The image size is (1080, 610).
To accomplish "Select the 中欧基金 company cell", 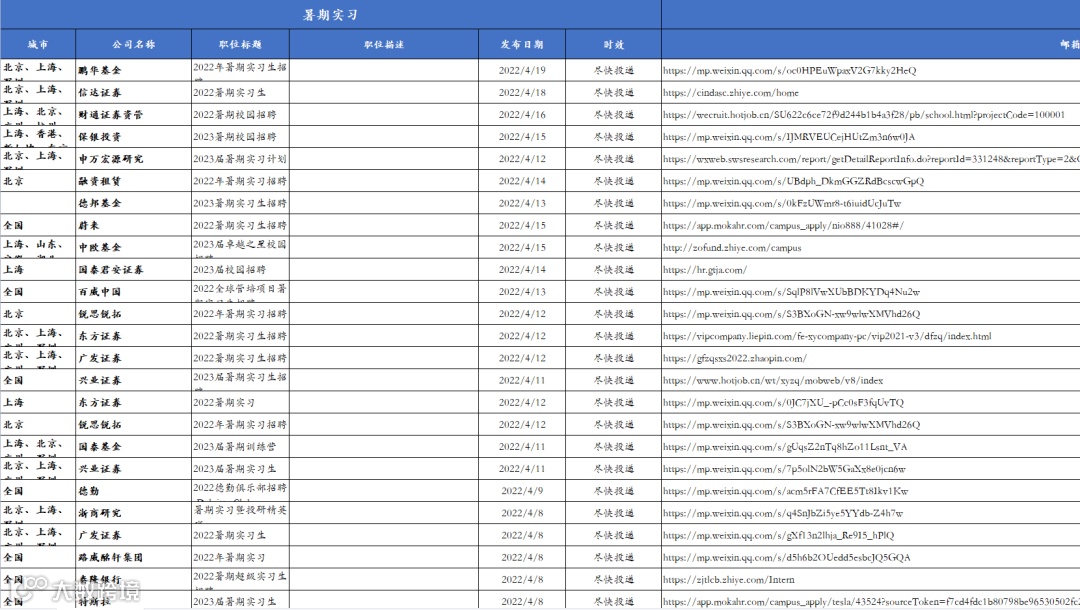I will tap(134, 247).
